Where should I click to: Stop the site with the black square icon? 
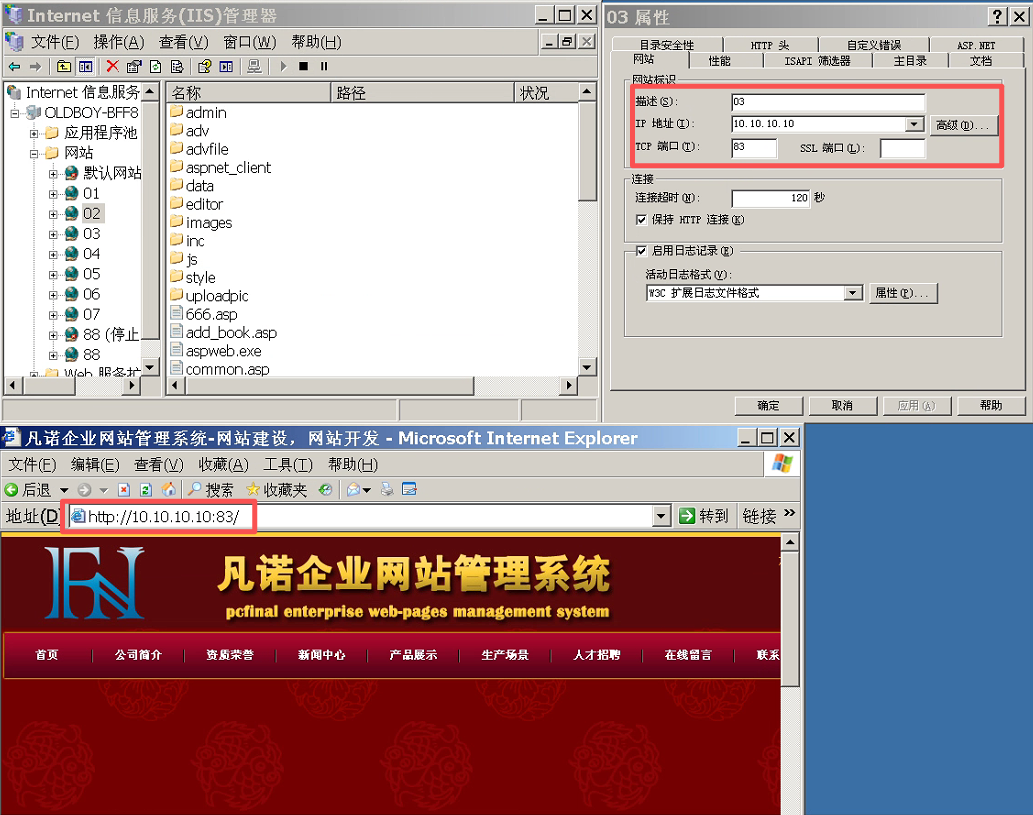click(303, 67)
